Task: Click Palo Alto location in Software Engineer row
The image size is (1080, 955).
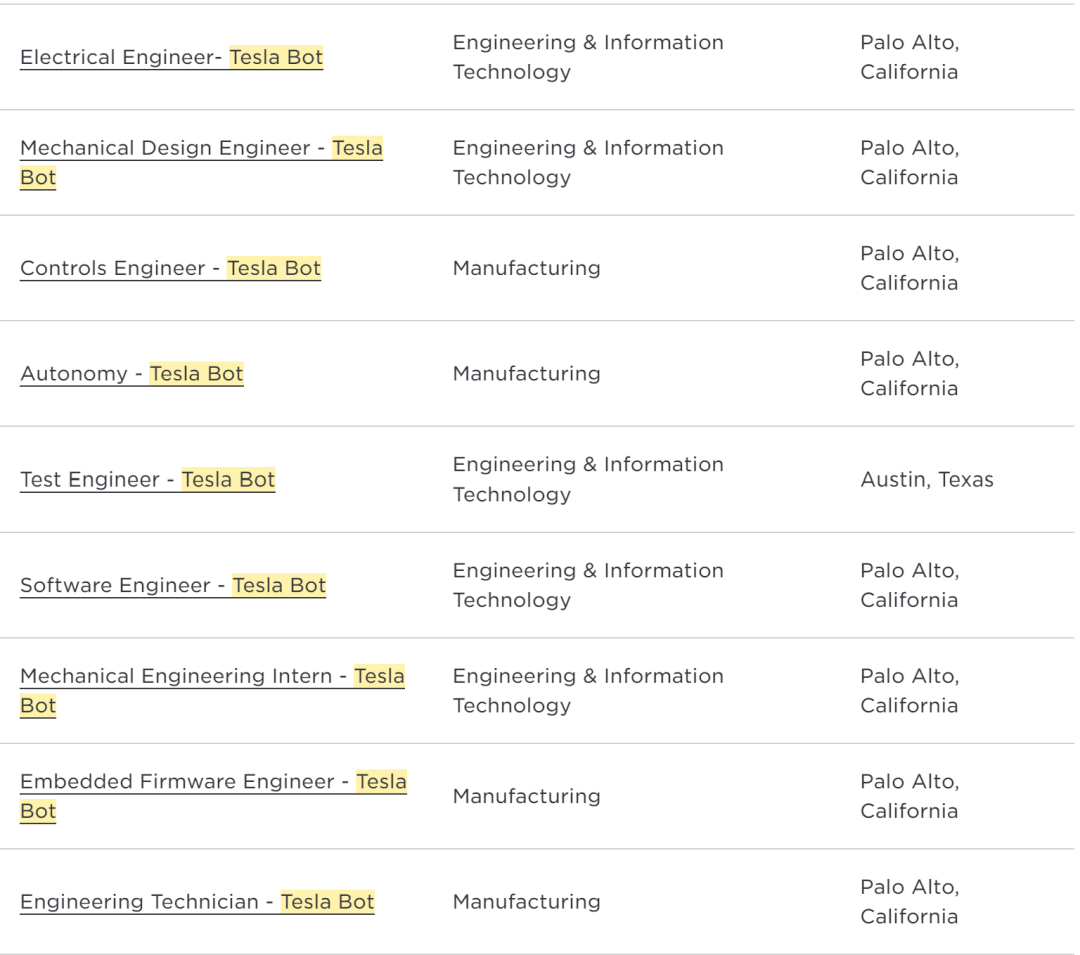Action: pos(909,585)
